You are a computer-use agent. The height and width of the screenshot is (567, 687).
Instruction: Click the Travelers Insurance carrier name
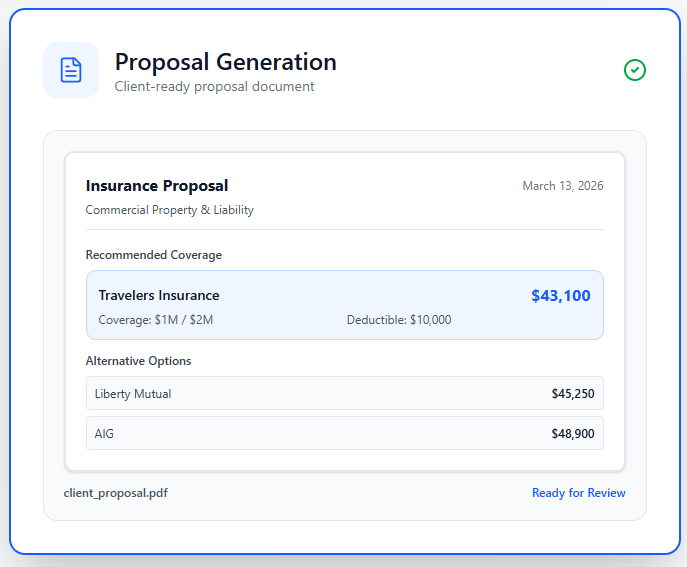(158, 295)
